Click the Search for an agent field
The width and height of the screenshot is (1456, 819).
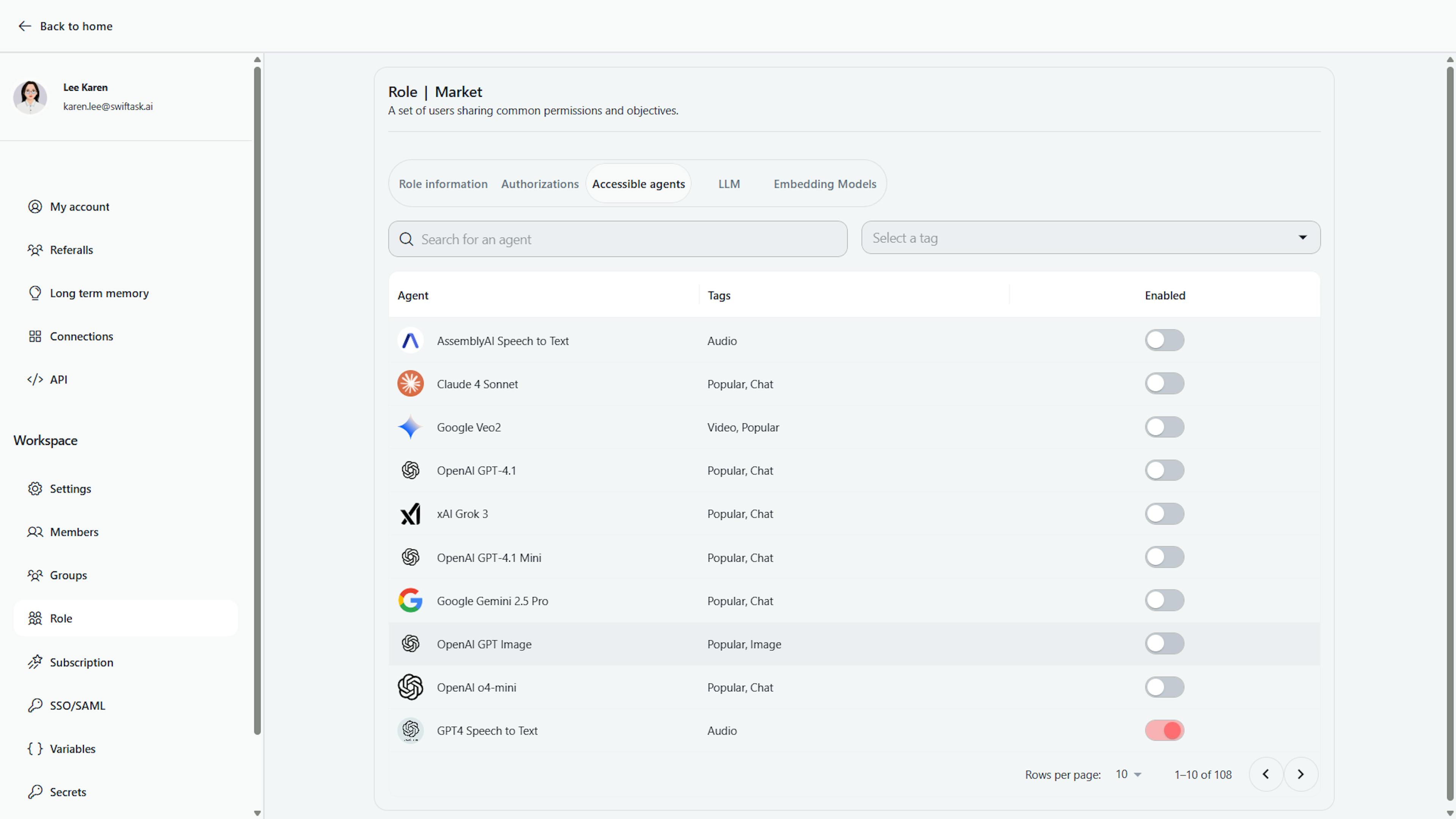[x=618, y=239]
